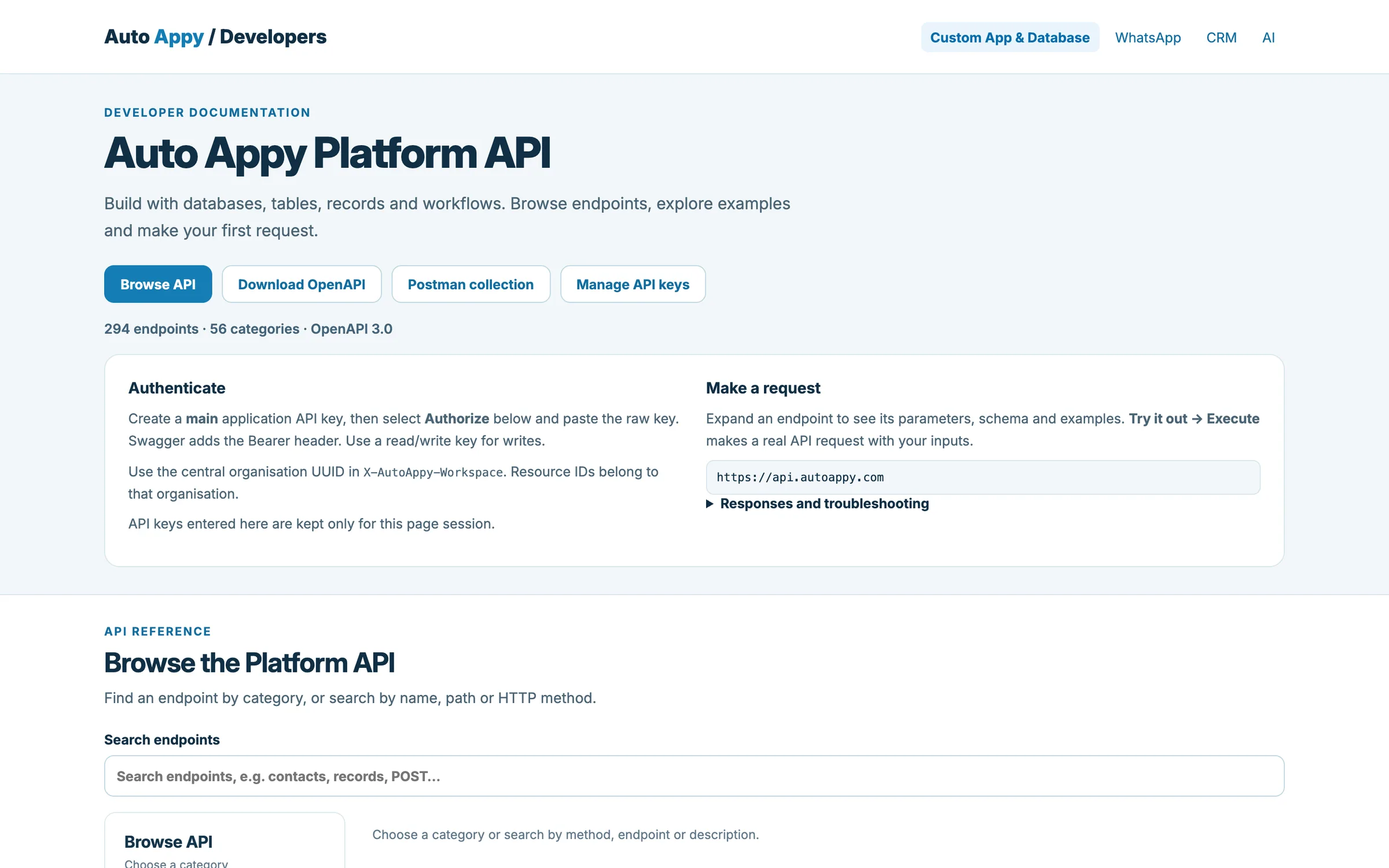Viewport: 1389px width, 868px height.
Task: Open Manage API keys
Action: click(x=633, y=284)
